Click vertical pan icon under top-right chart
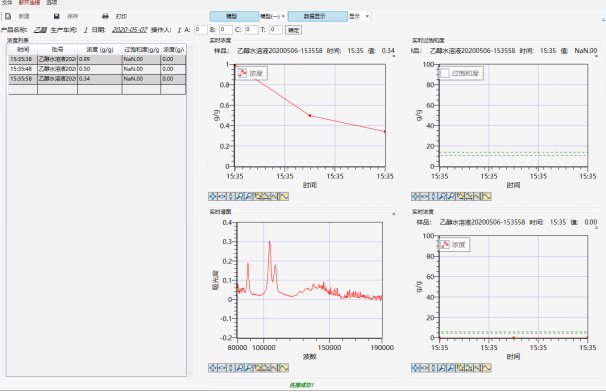This screenshot has height=392, width=606. tap(434, 196)
